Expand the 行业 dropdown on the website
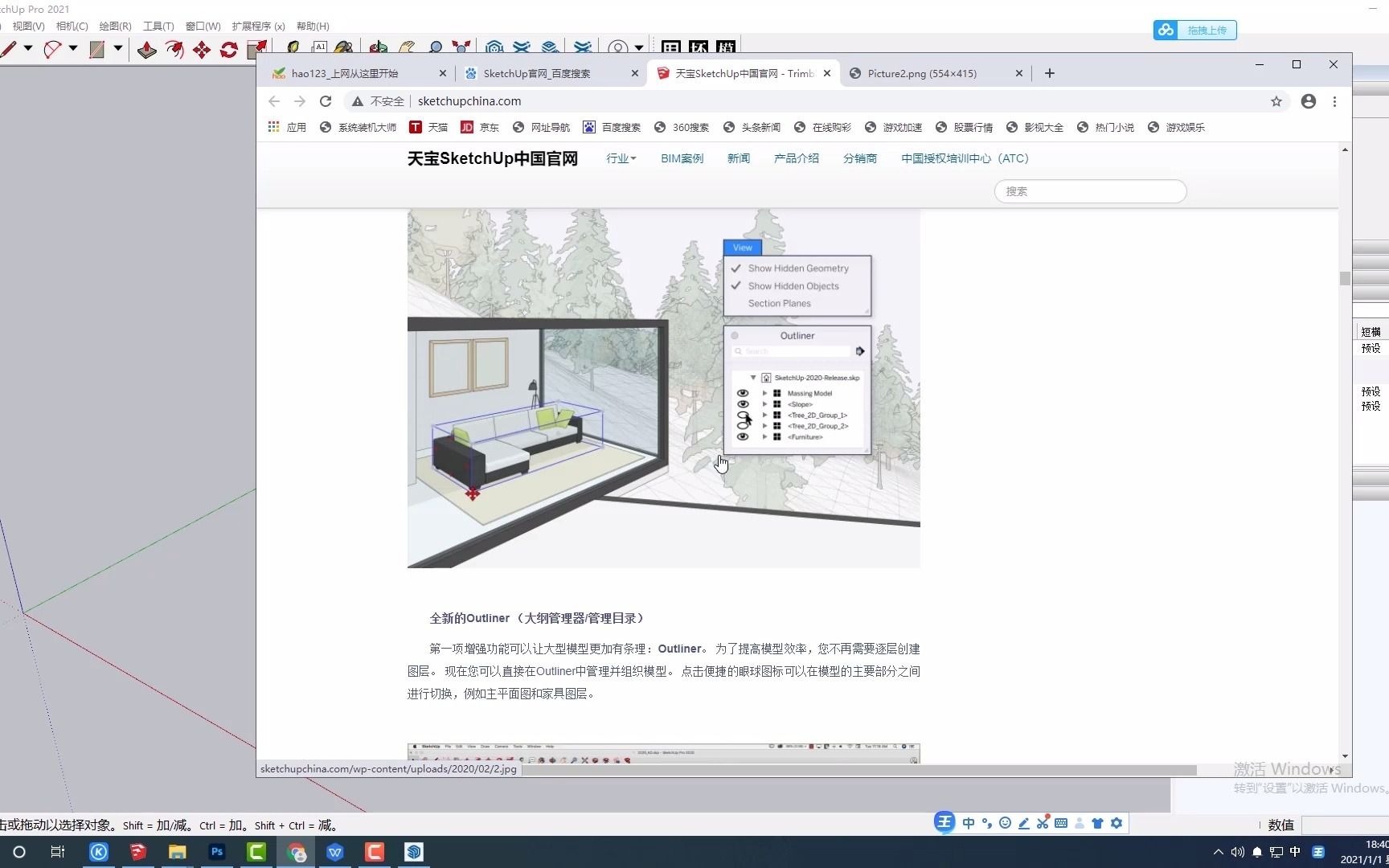This screenshot has height=868, width=1389. 621,158
